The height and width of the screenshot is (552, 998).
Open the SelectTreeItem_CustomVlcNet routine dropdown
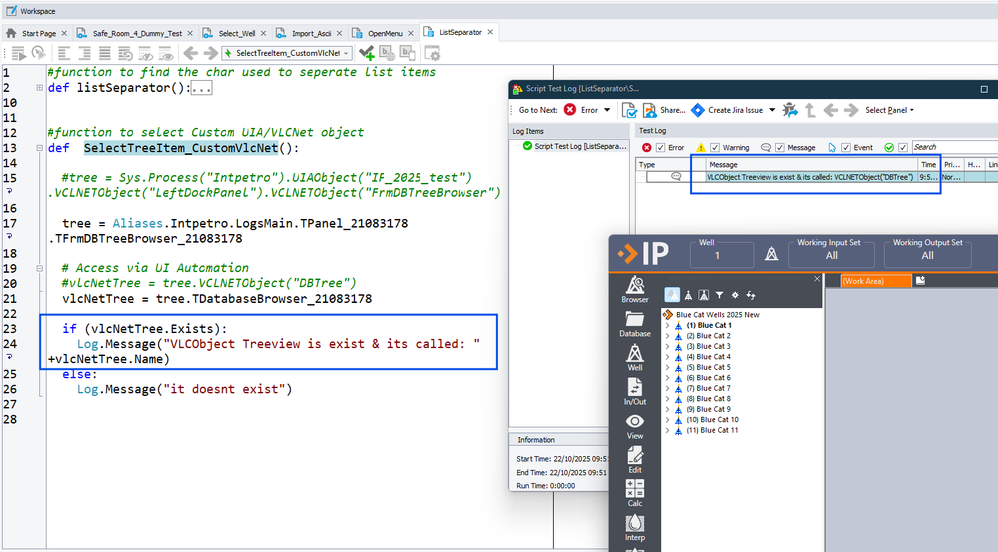346,53
